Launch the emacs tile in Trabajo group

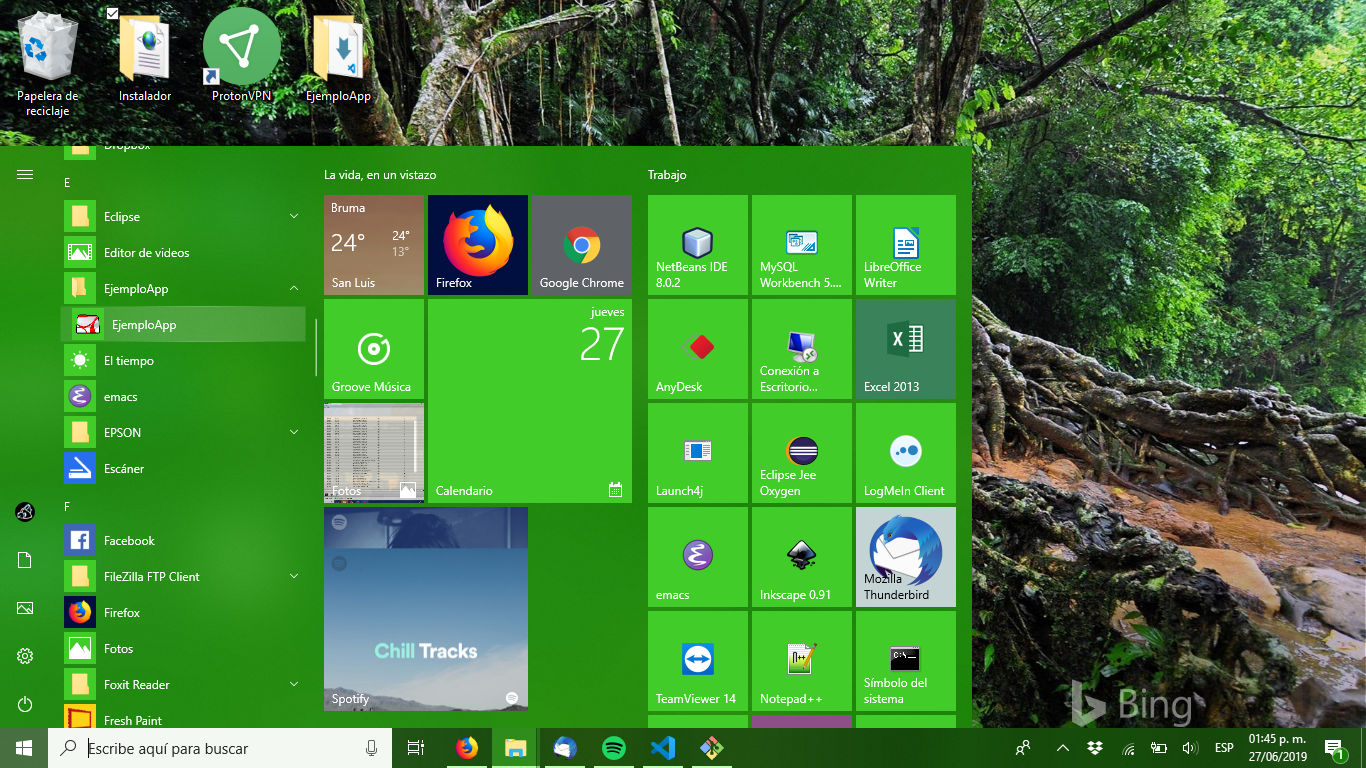point(698,557)
